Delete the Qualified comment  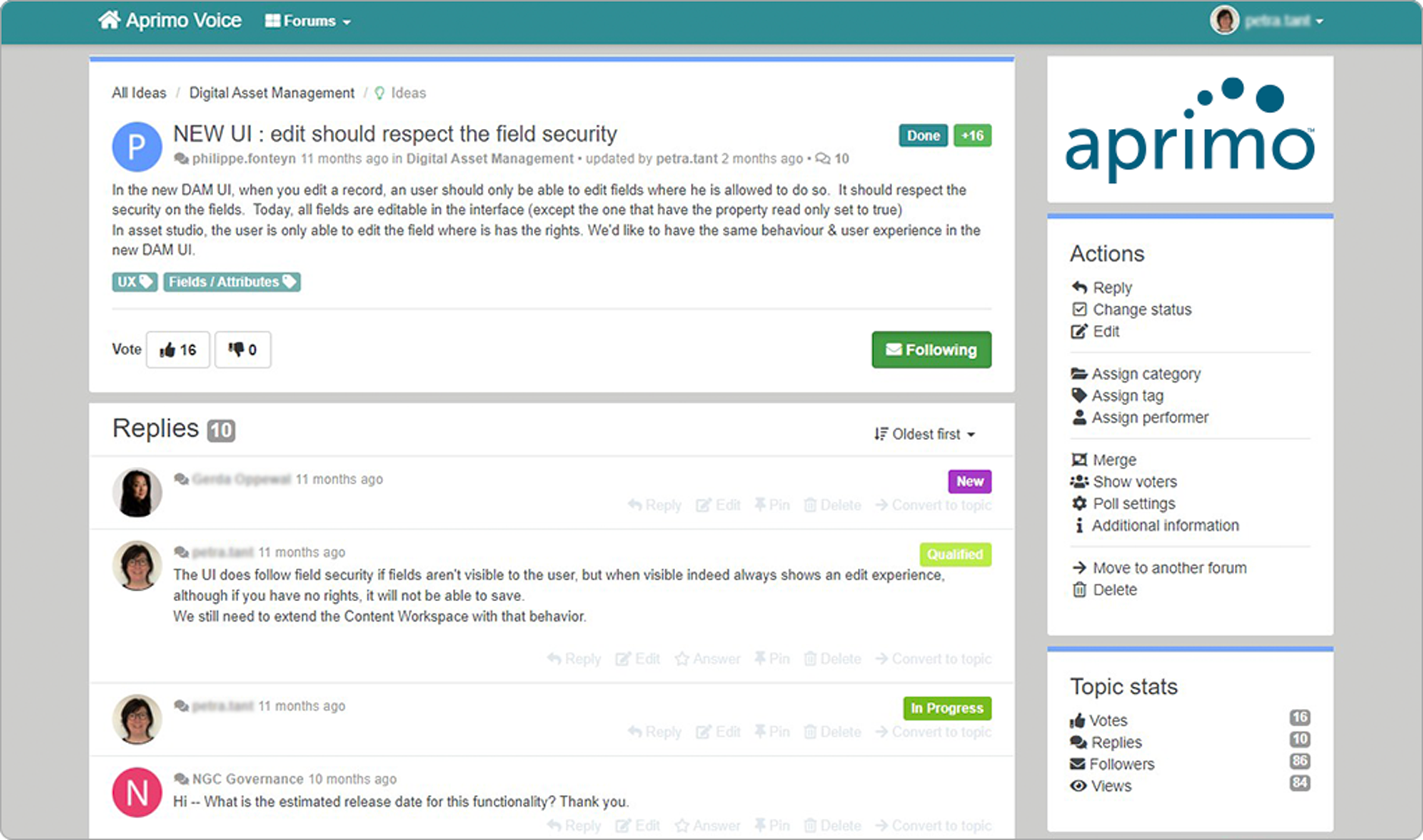coord(832,660)
